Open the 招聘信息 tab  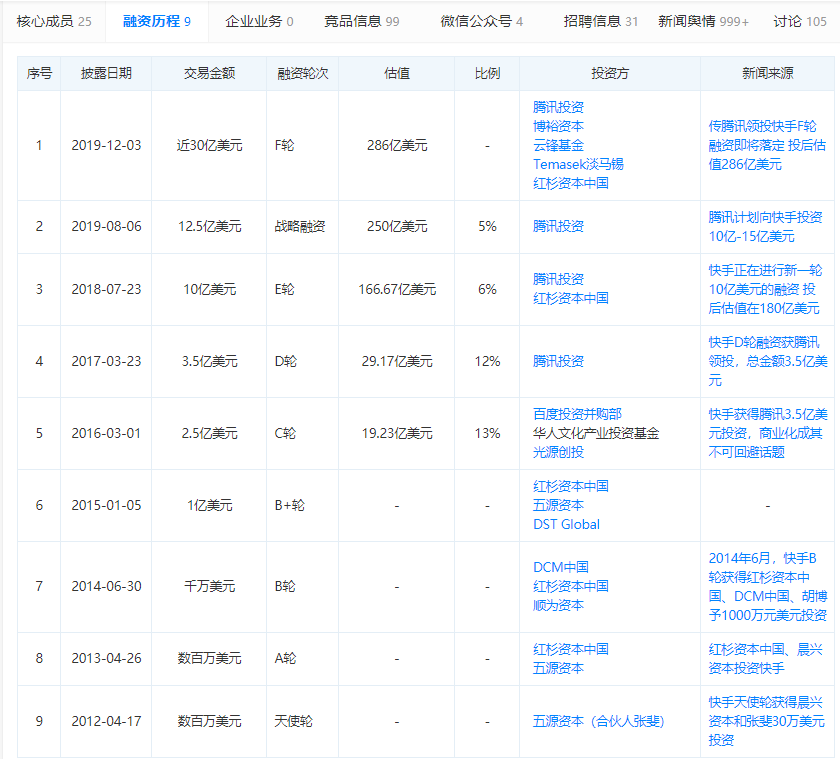(601, 21)
